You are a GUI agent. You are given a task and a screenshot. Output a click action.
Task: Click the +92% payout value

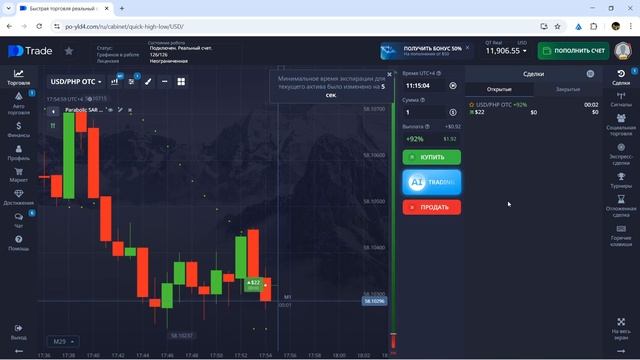pyautogui.click(x=414, y=139)
